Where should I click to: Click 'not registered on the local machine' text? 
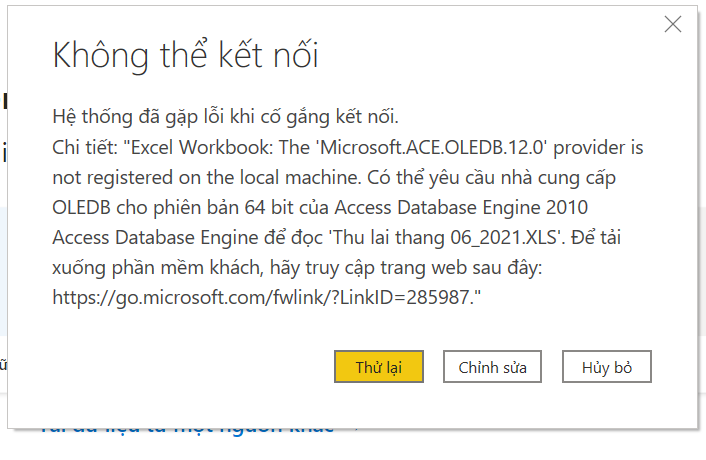click(207, 178)
